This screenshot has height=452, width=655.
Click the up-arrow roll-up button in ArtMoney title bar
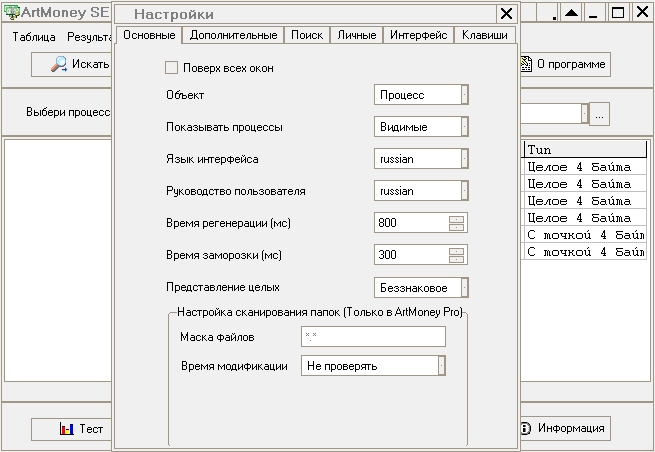[x=571, y=13]
